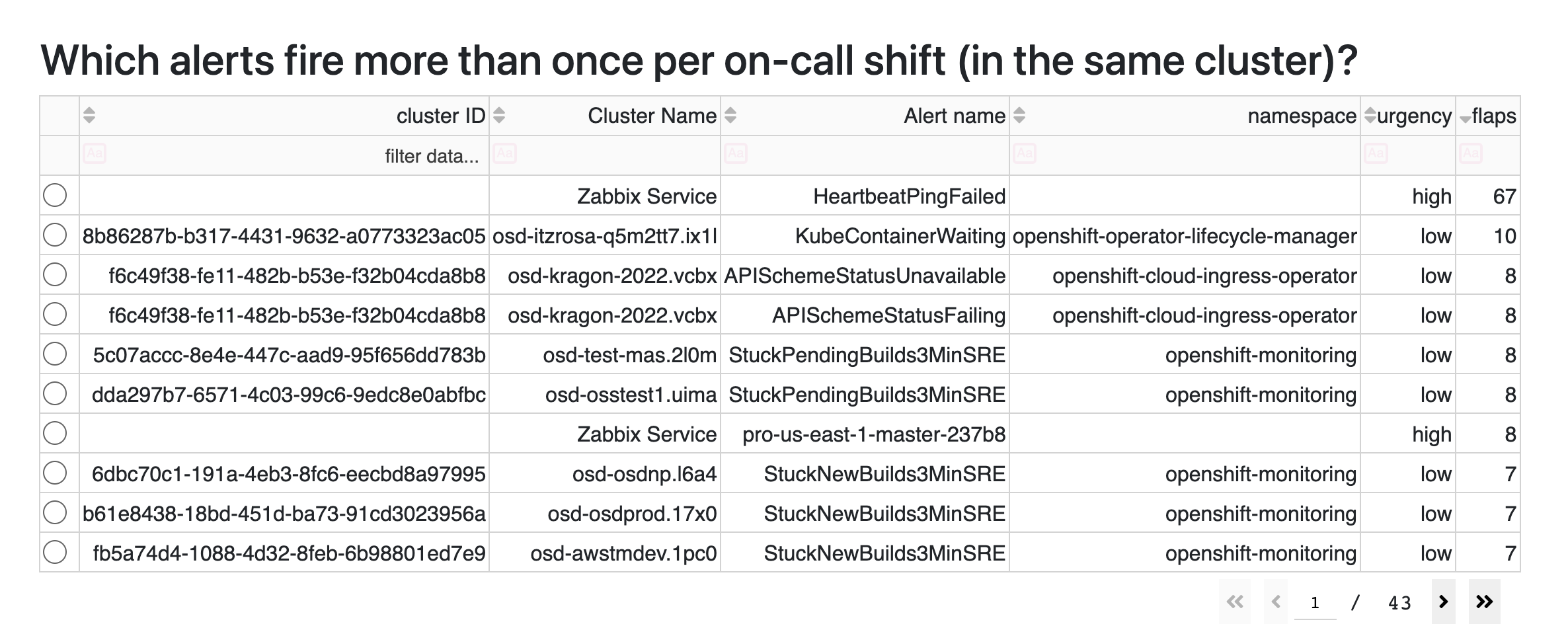Image resolution: width=1568 pixels, height=628 pixels.
Task: Click the osd-awstmdev.1pc0 cluster name cell
Action: (623, 553)
